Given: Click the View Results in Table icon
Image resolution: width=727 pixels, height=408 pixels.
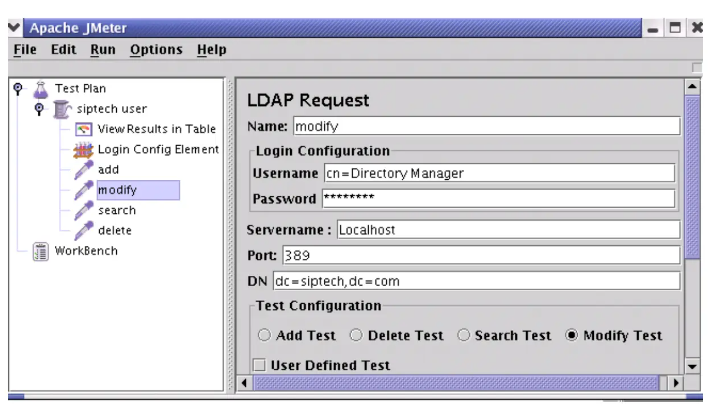Looking at the screenshot, I should (83, 129).
